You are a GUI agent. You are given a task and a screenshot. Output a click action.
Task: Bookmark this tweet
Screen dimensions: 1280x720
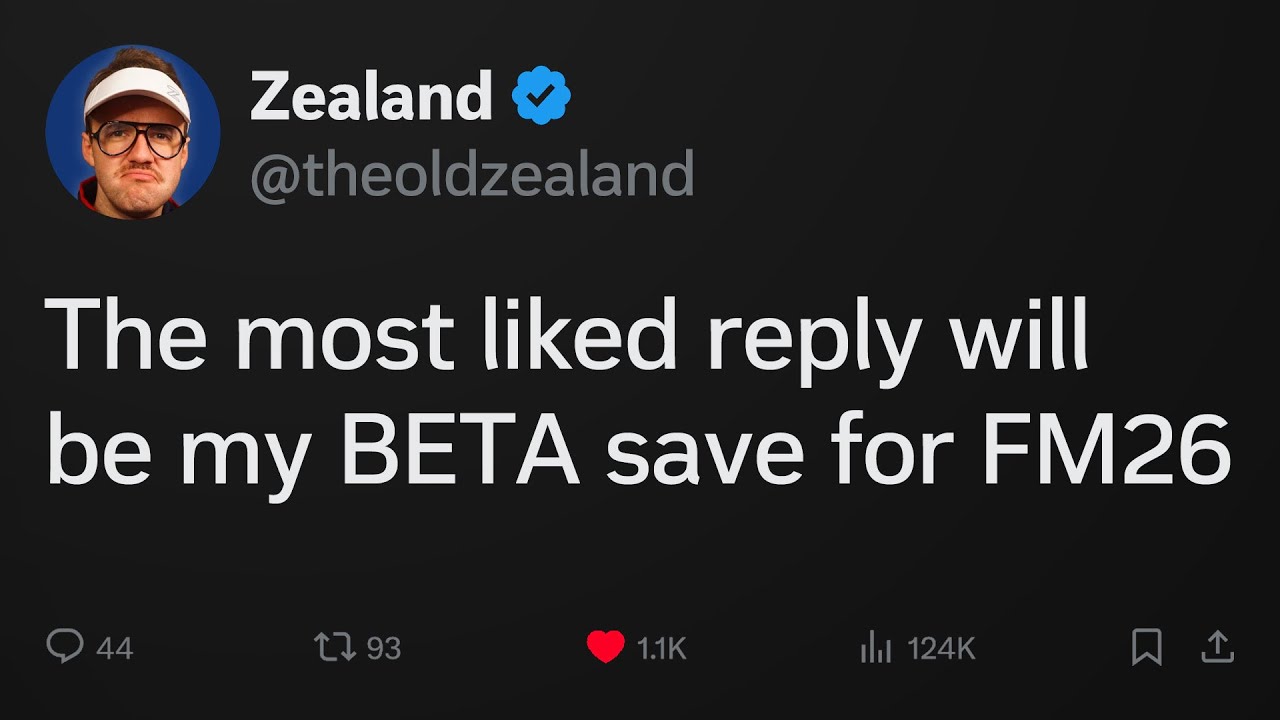coord(1146,647)
